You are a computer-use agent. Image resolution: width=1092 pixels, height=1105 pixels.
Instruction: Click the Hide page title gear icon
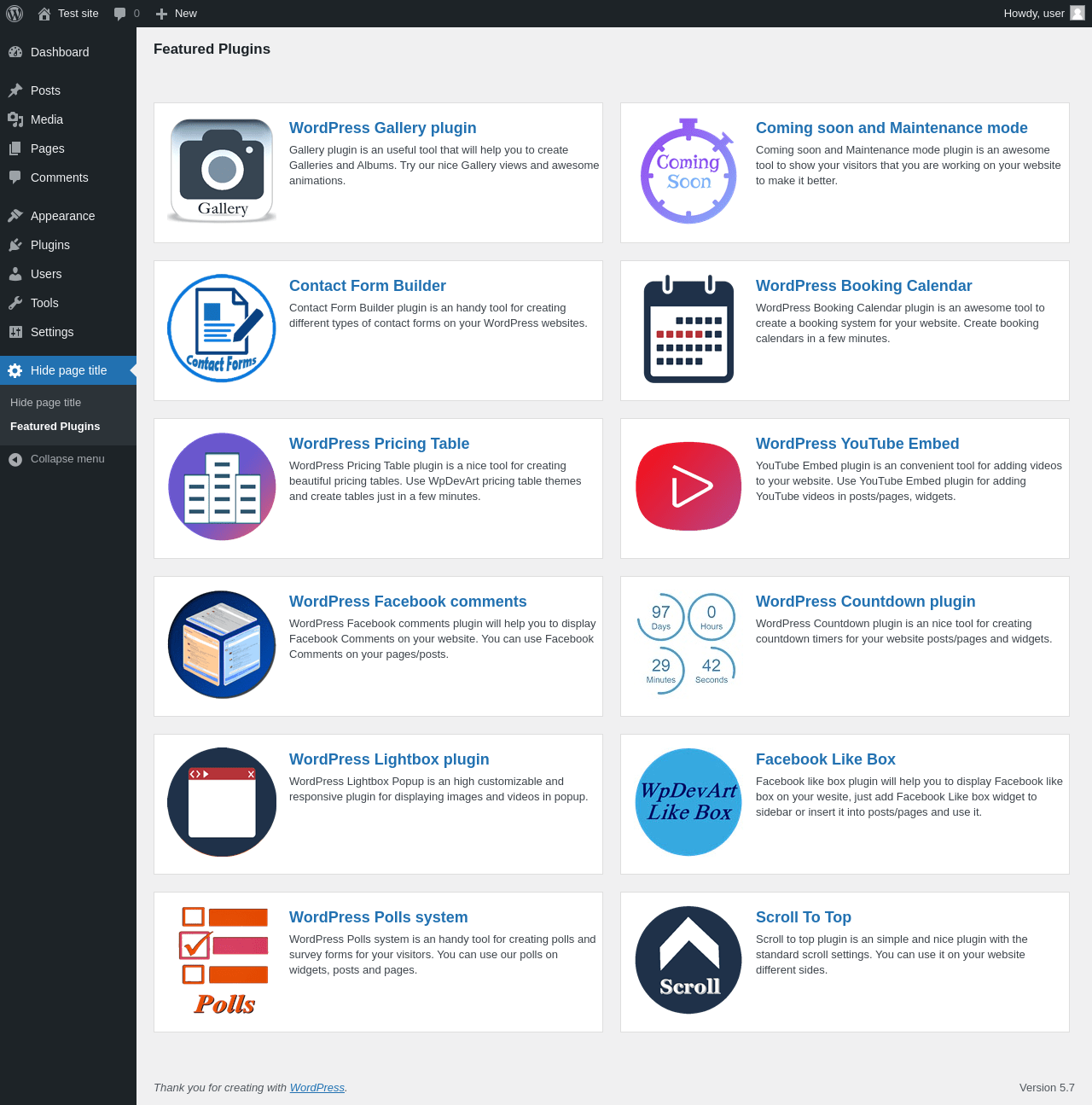[15, 370]
